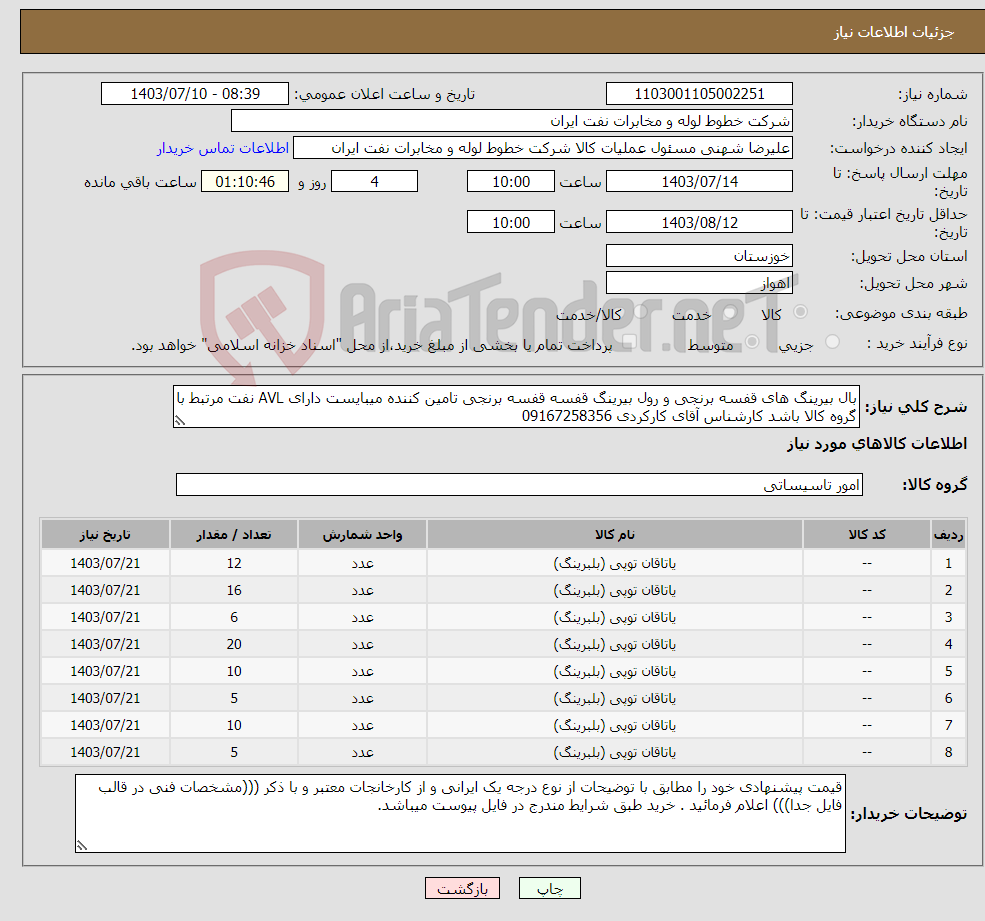Click the بازگشت (back) button
This screenshot has height=921, width=985.
coord(462,888)
